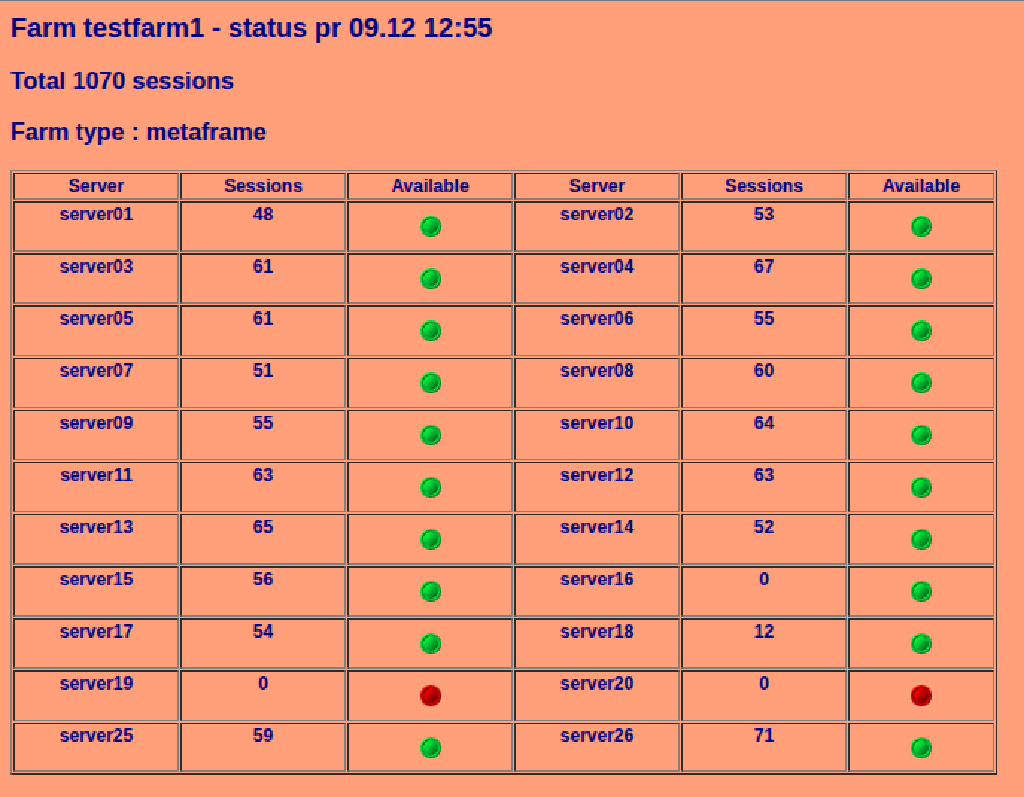The height and width of the screenshot is (797, 1024).
Task: Click the green status light for server01
Action: (x=430, y=226)
